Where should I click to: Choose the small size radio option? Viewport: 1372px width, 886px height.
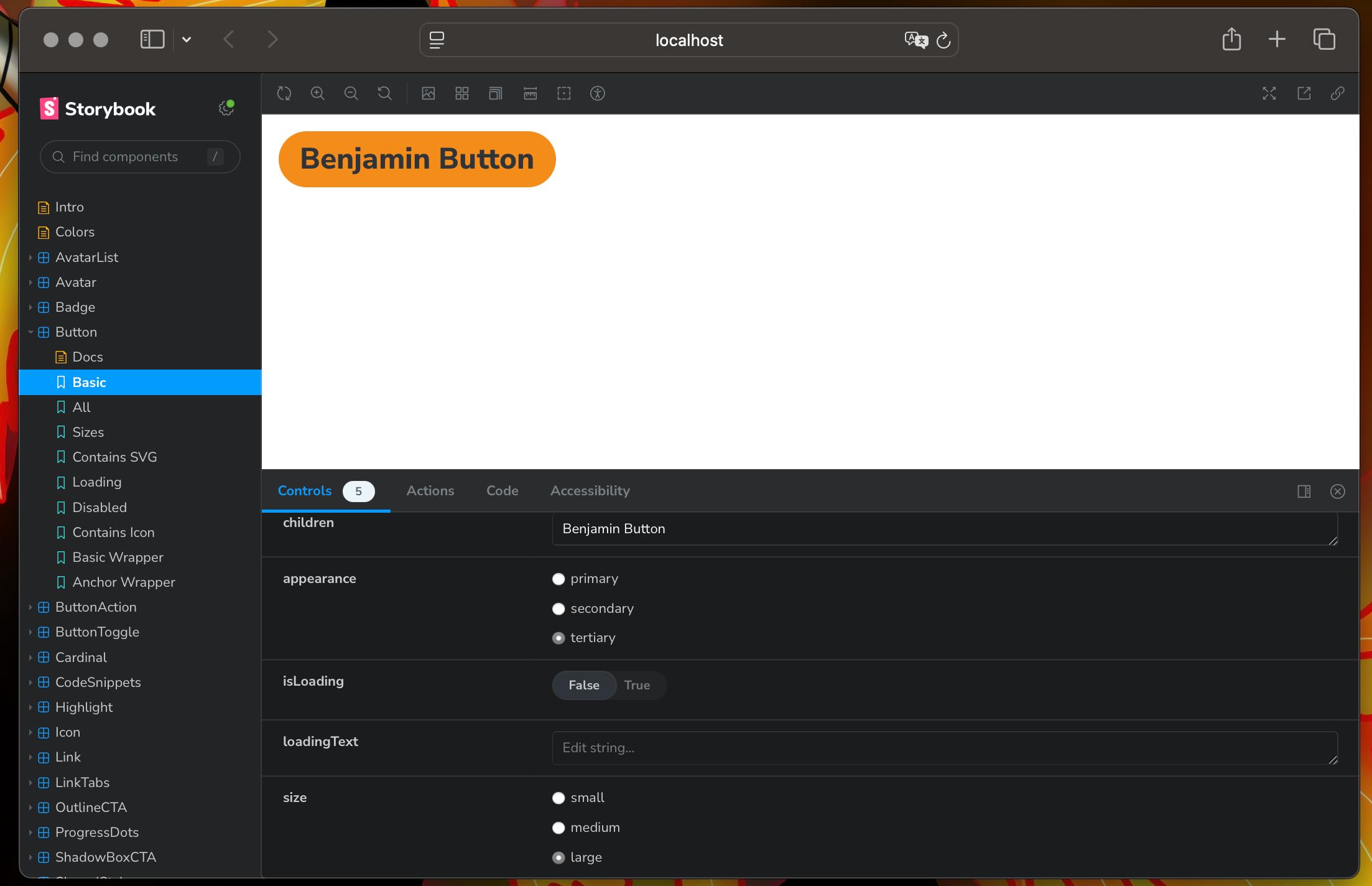[559, 798]
